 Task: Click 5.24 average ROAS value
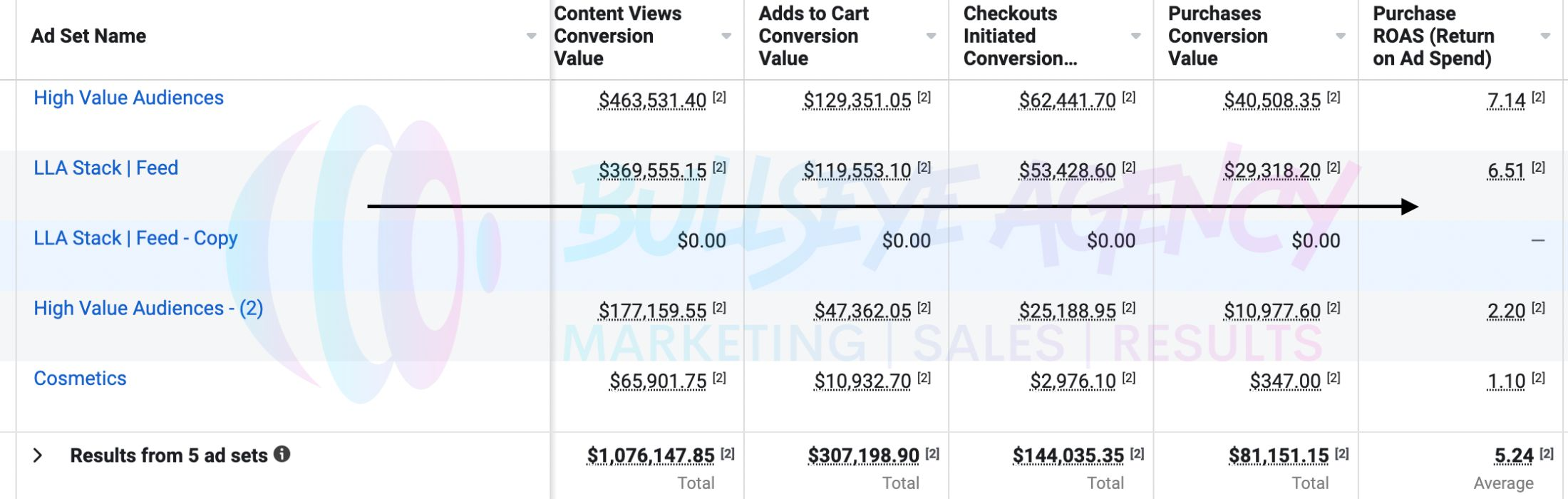click(1514, 456)
